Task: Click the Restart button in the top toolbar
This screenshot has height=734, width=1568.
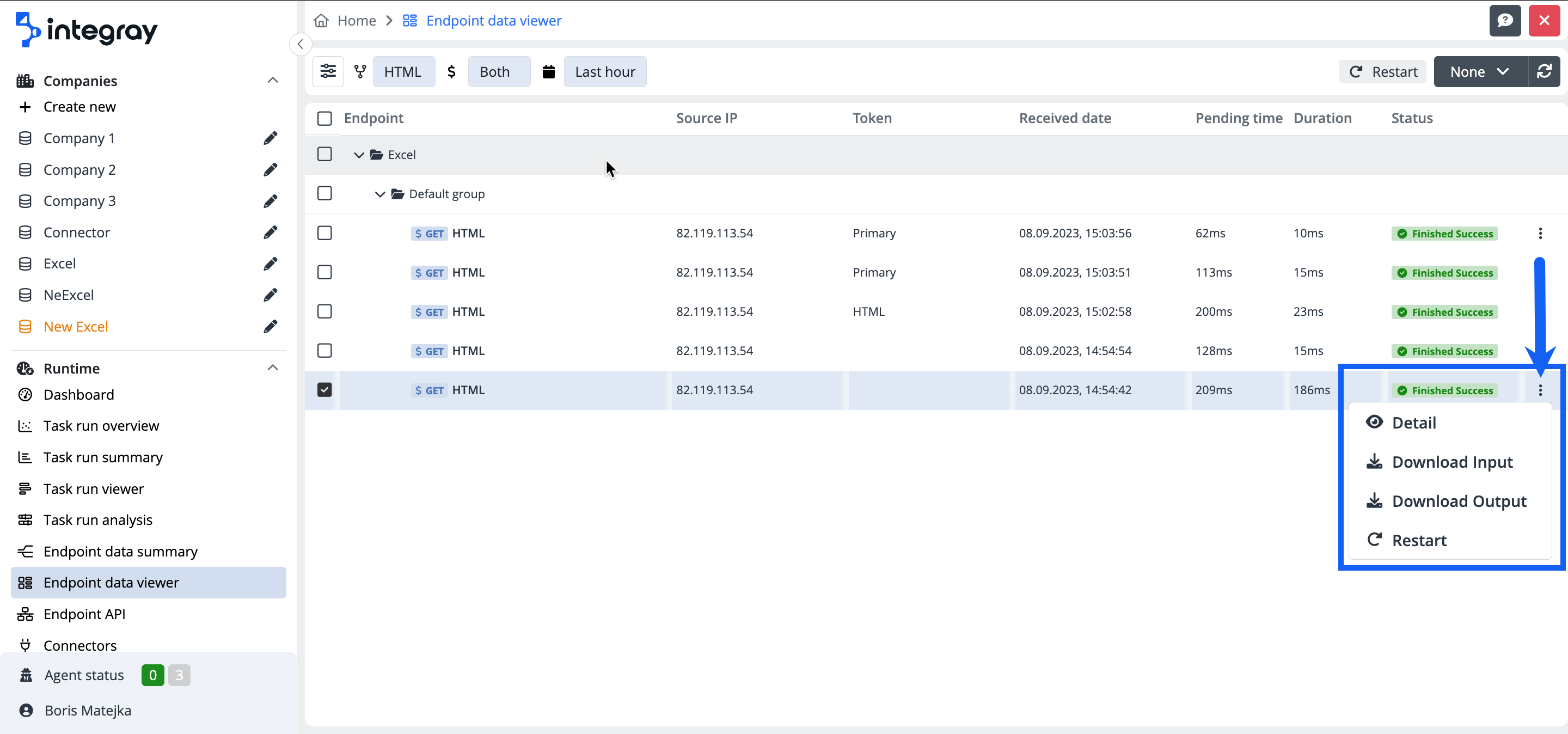Action: tap(1383, 72)
